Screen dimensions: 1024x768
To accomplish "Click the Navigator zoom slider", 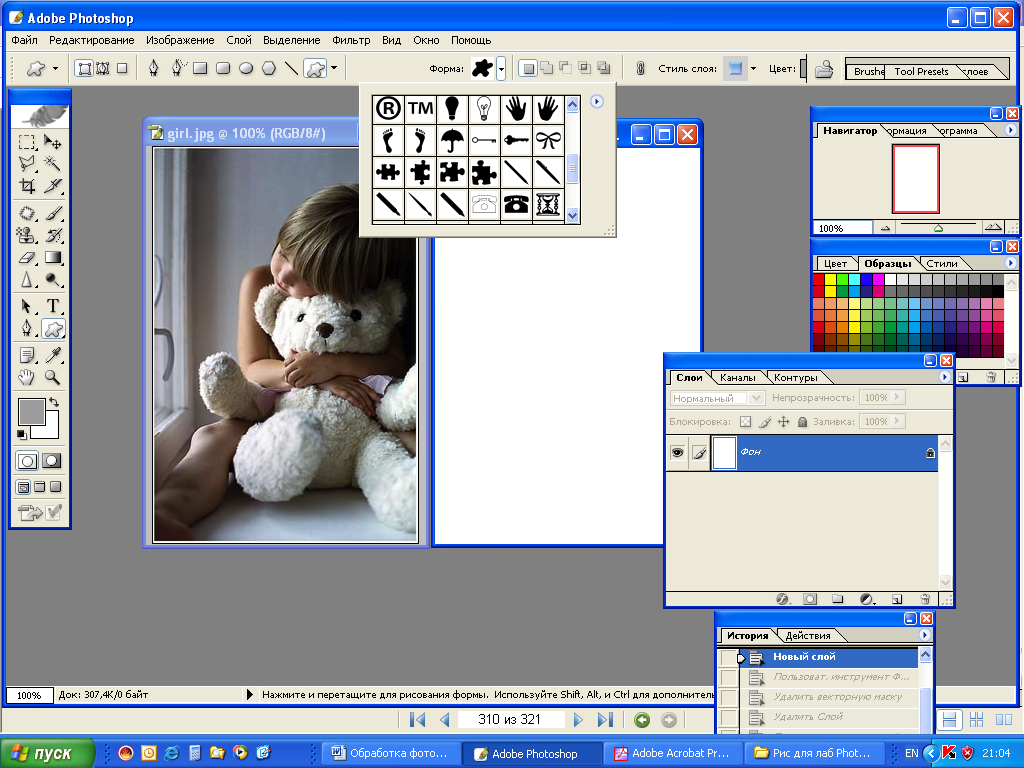I will (938, 227).
